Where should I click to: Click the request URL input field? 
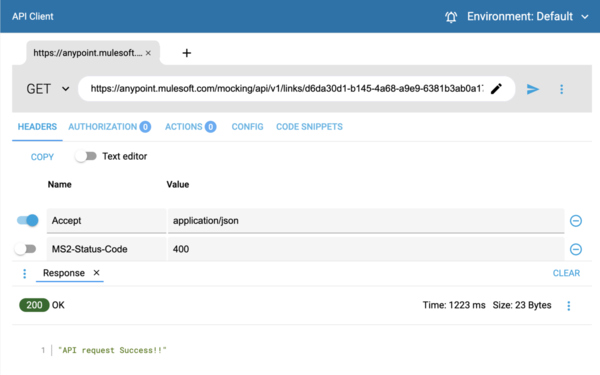[287, 89]
